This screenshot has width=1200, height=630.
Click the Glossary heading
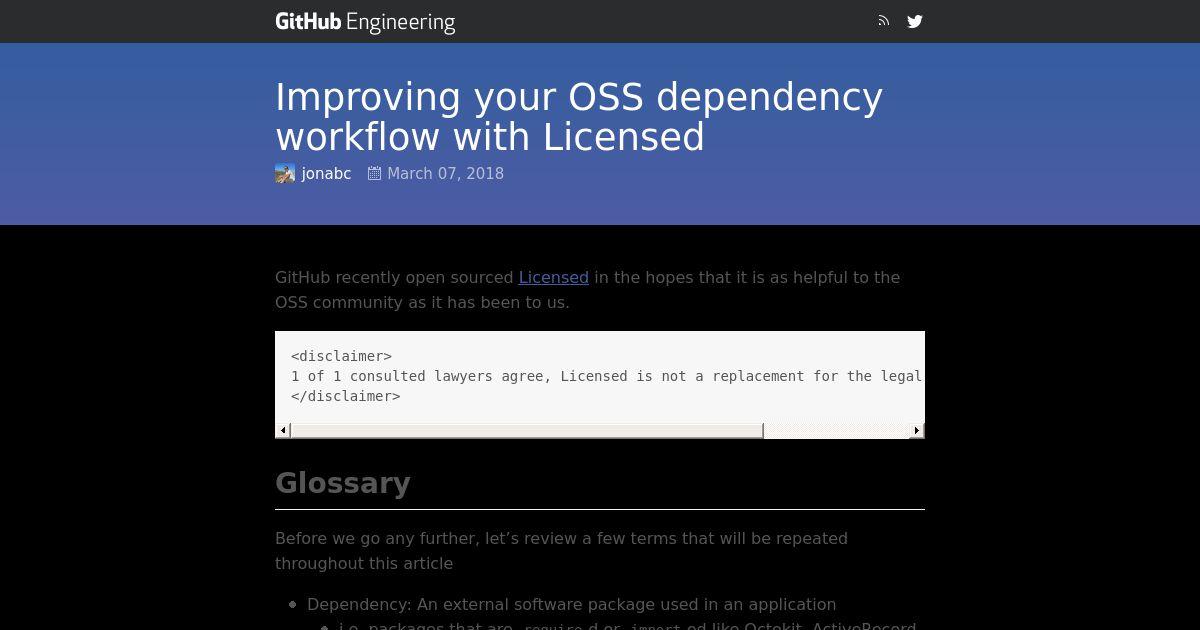click(343, 483)
